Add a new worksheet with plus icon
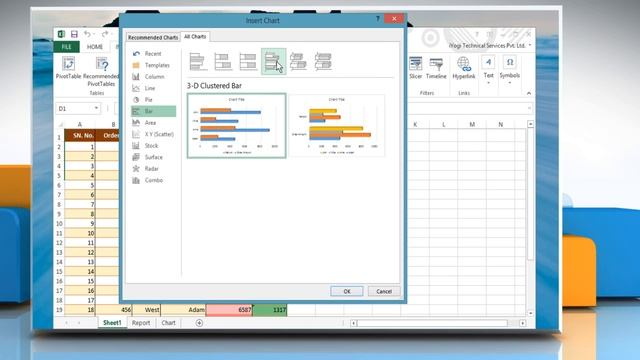This screenshot has height=360, width=640. coord(199,323)
